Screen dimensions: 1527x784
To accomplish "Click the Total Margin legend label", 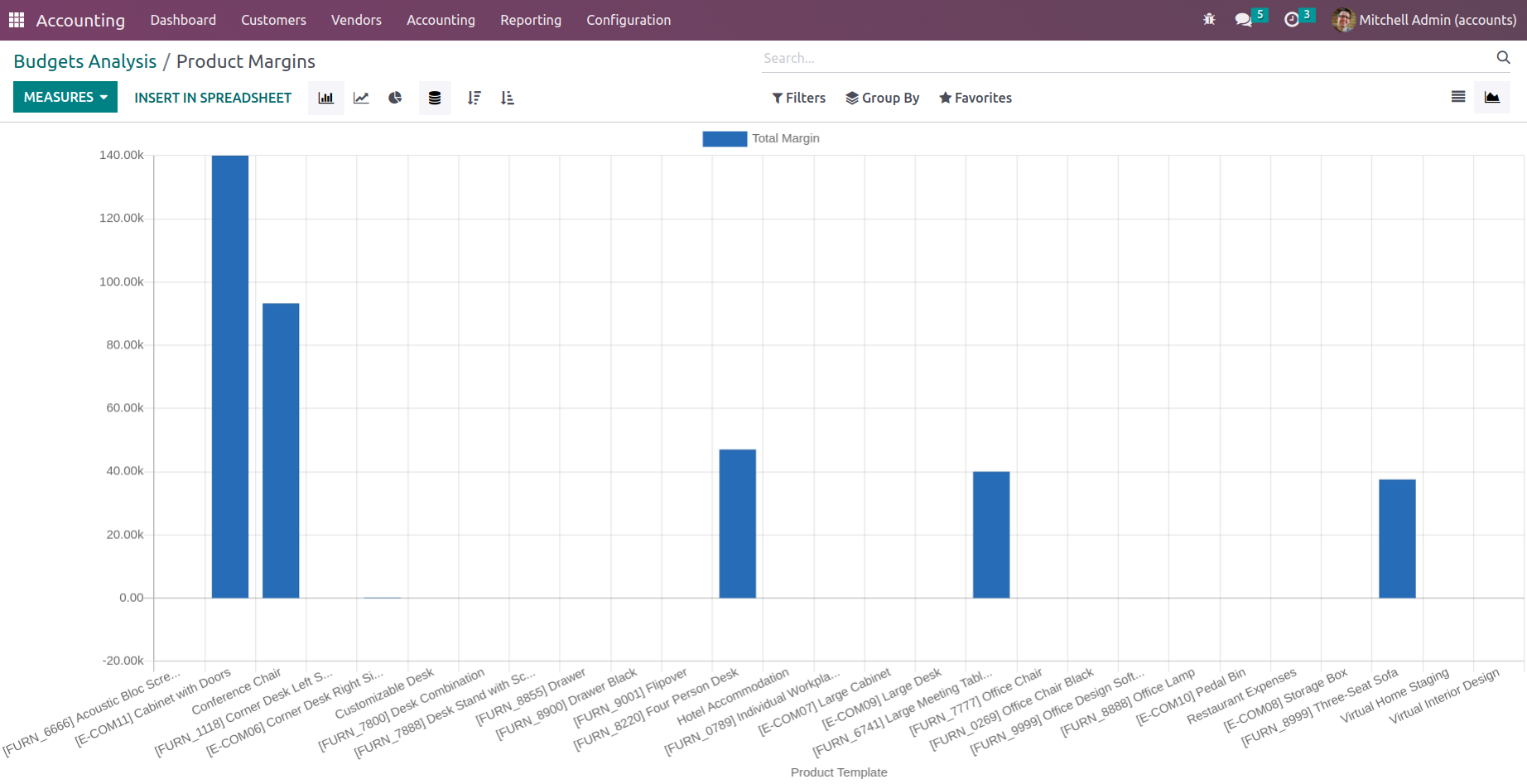I will 786,138.
